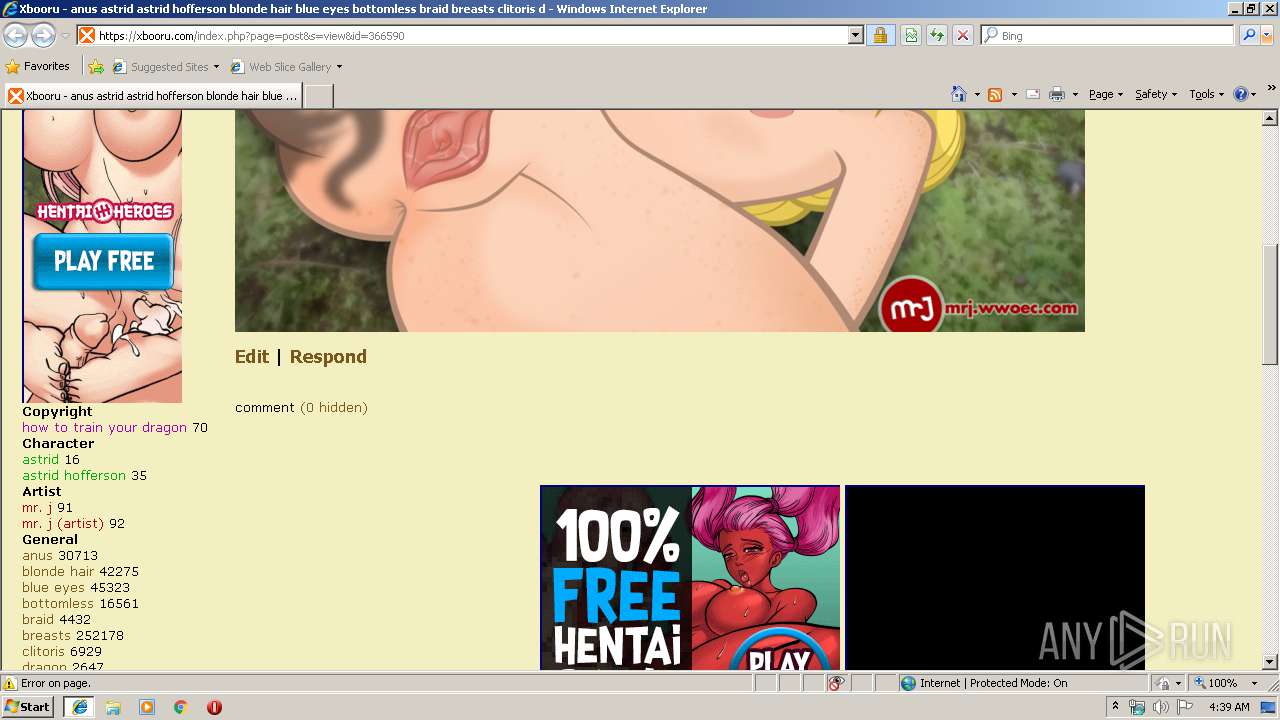This screenshot has width=1280, height=720.
Task: Open the search provider dropdown arrow
Action: (x=1267, y=36)
